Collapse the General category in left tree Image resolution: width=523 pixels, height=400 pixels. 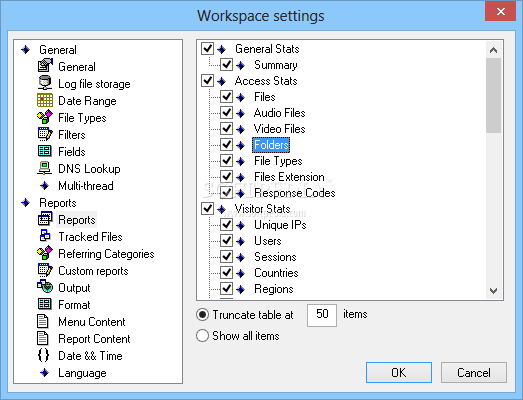[26, 50]
